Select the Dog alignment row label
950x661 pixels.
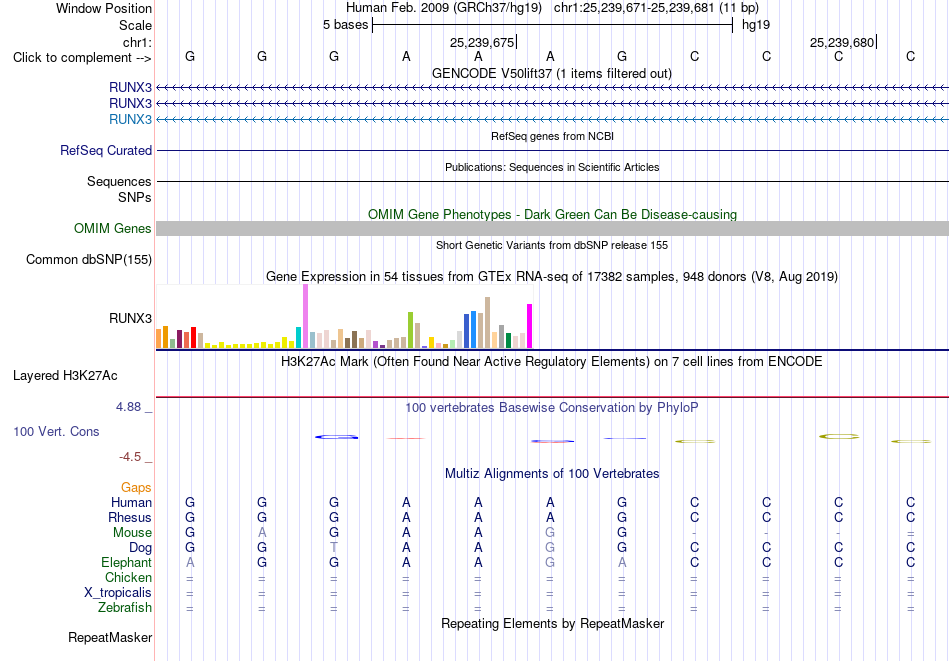(x=140, y=548)
